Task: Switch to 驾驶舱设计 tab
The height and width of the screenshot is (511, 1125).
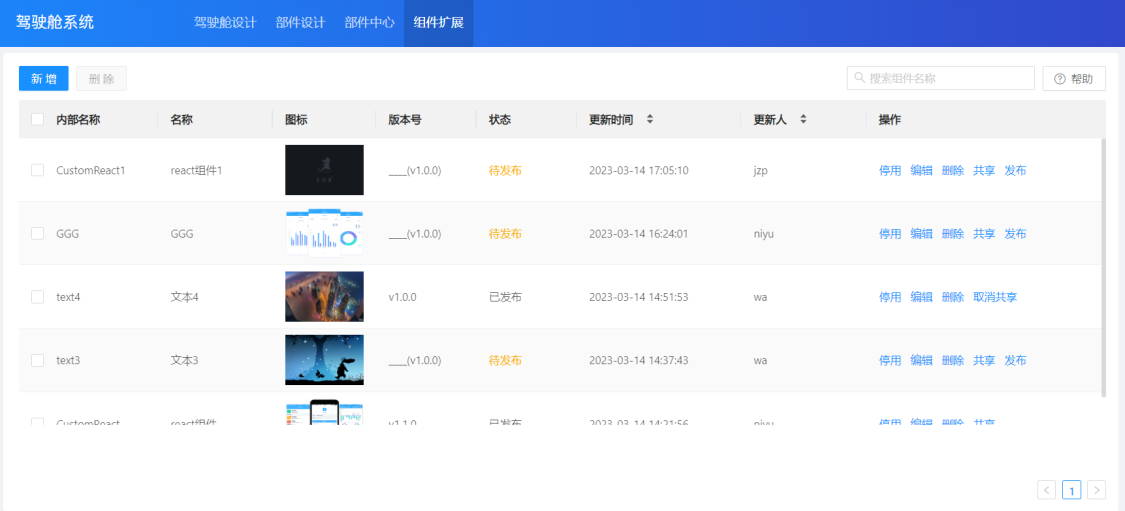Action: (x=225, y=23)
